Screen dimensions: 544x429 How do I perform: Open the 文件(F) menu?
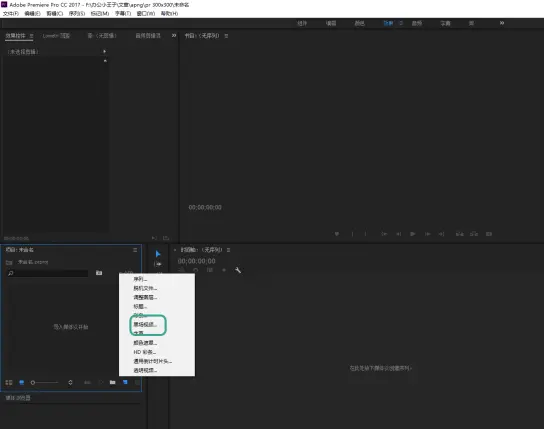tap(11, 14)
